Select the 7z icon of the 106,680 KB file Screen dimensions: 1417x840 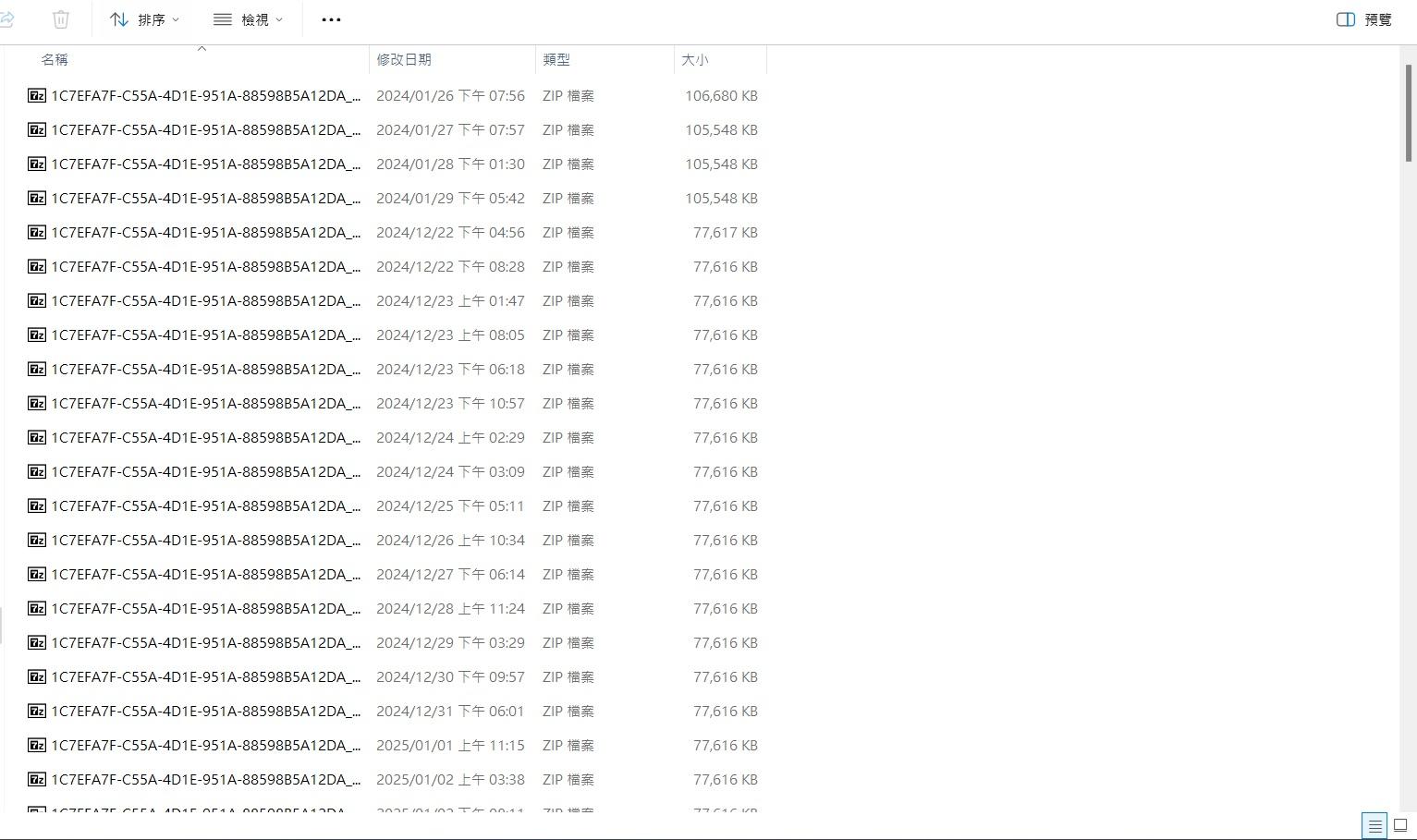click(x=37, y=95)
